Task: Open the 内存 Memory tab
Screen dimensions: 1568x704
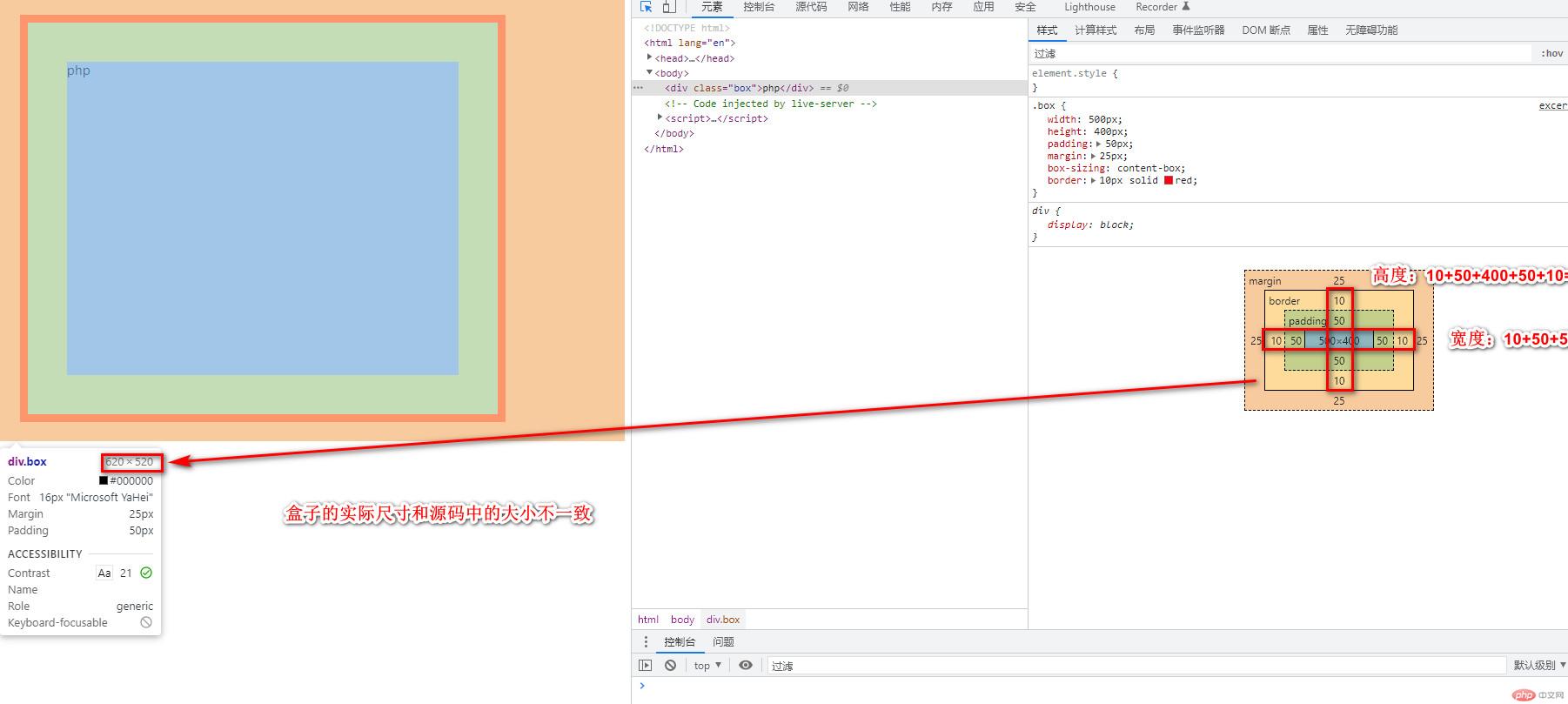Action: pyautogui.click(x=941, y=7)
